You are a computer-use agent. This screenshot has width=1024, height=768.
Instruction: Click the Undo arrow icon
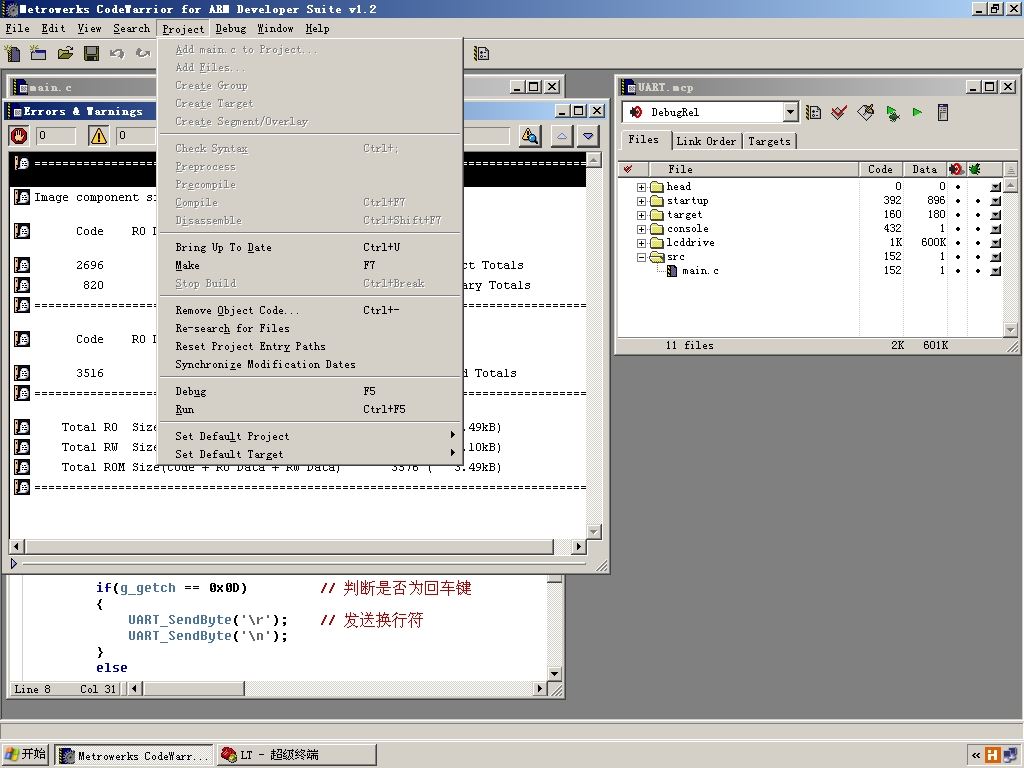pos(117,53)
